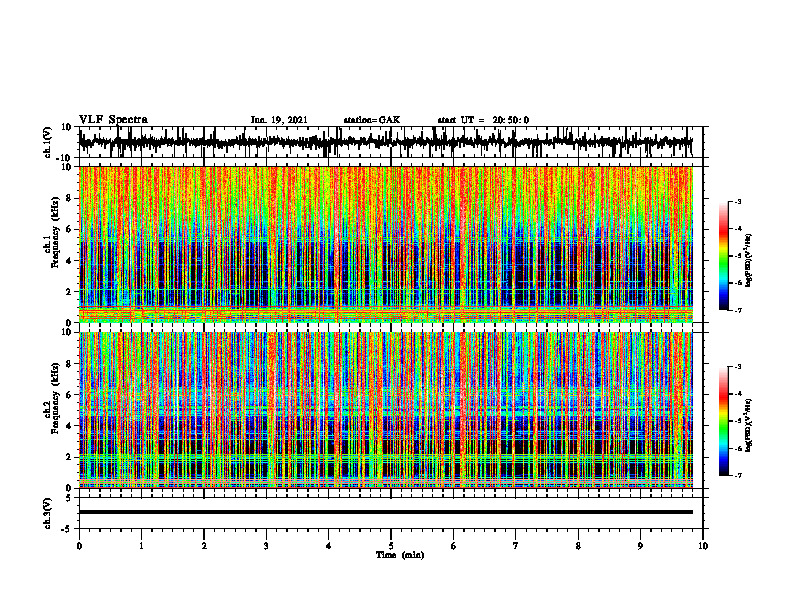The width and height of the screenshot is (792, 612).
Task: Click time axis tick label 10
Action: click(703, 546)
